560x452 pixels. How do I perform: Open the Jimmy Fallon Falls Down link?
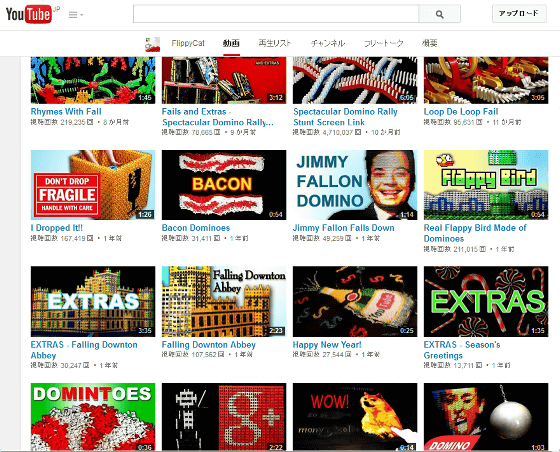pyautogui.click(x=344, y=228)
